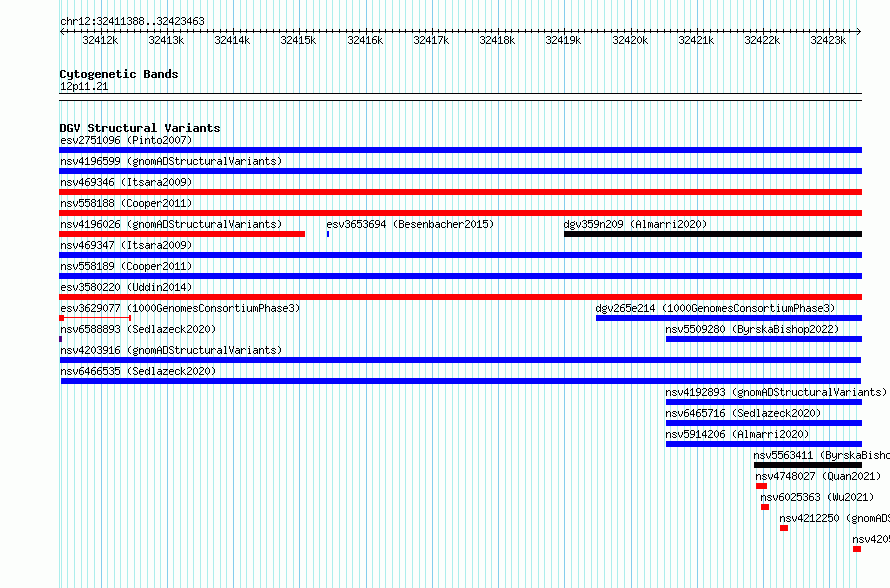The image size is (890, 588).
Task: Click the tiny purple nsv6588893 marker
Action: [x=61, y=339]
